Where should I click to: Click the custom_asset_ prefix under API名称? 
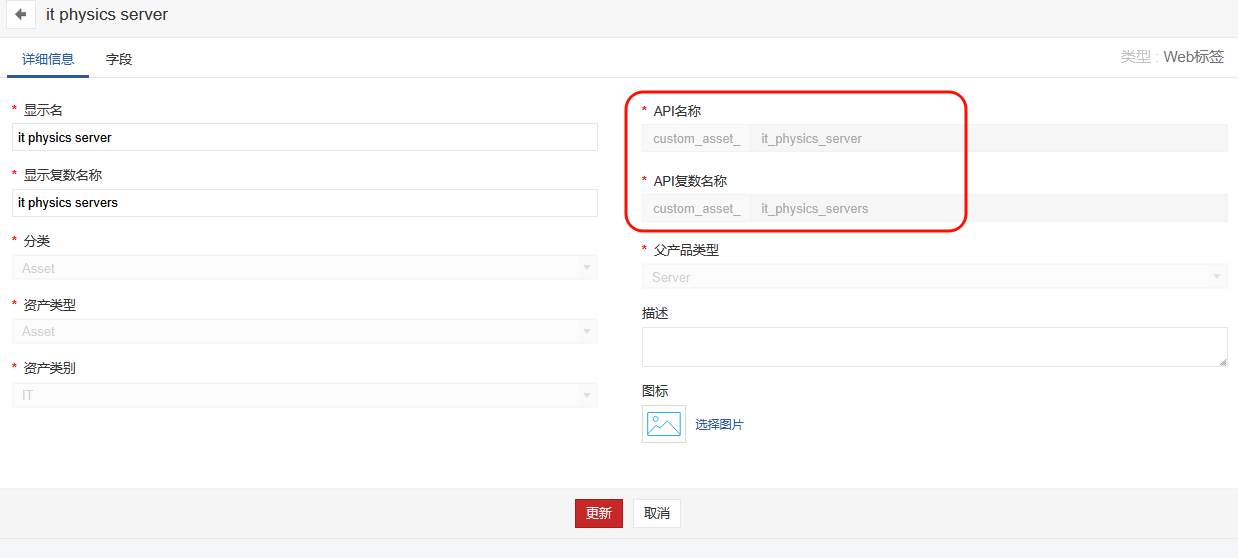[x=696, y=139]
